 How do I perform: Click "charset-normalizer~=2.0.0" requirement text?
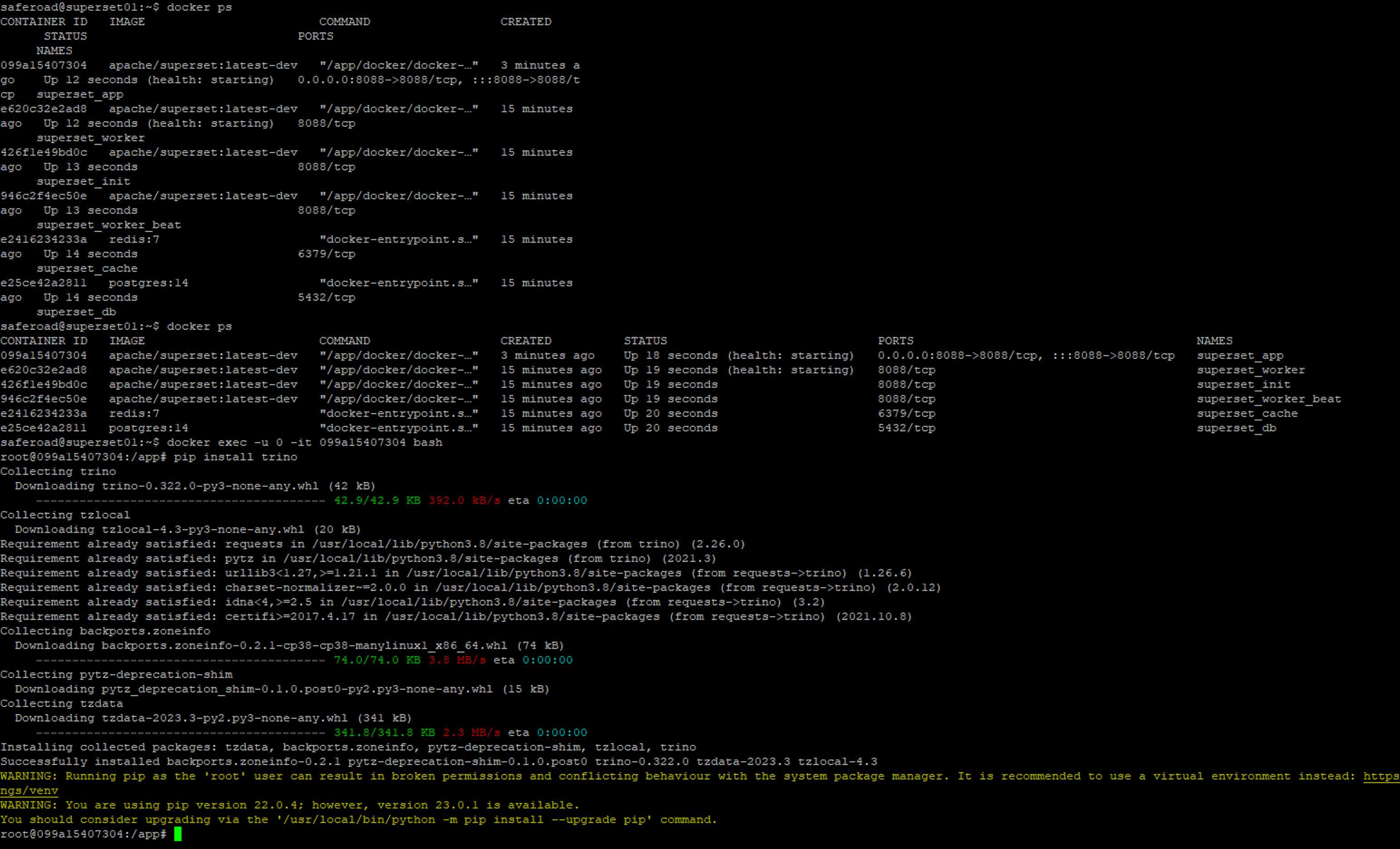[316, 588]
